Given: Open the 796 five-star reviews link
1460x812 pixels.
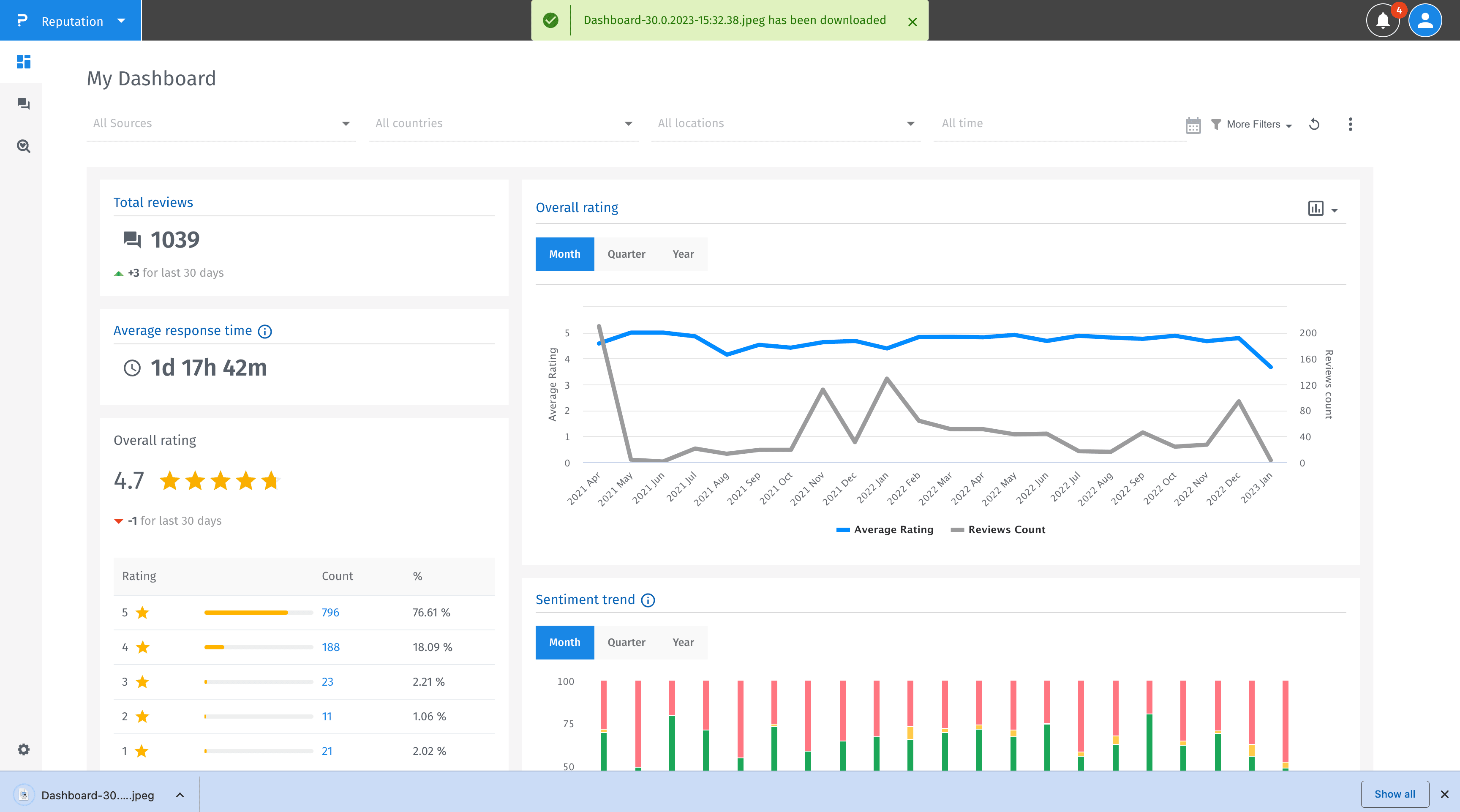Looking at the screenshot, I should 330,612.
